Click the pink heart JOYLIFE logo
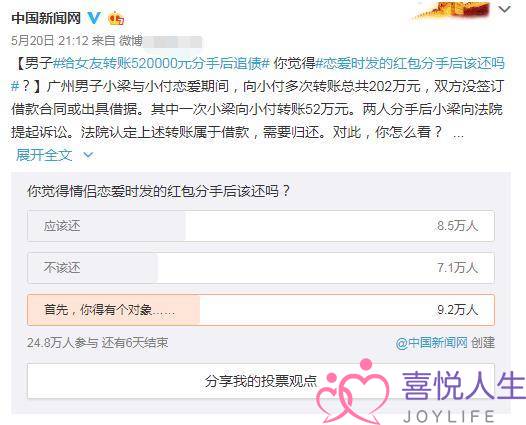This screenshot has height=425, width=526. click(352, 391)
